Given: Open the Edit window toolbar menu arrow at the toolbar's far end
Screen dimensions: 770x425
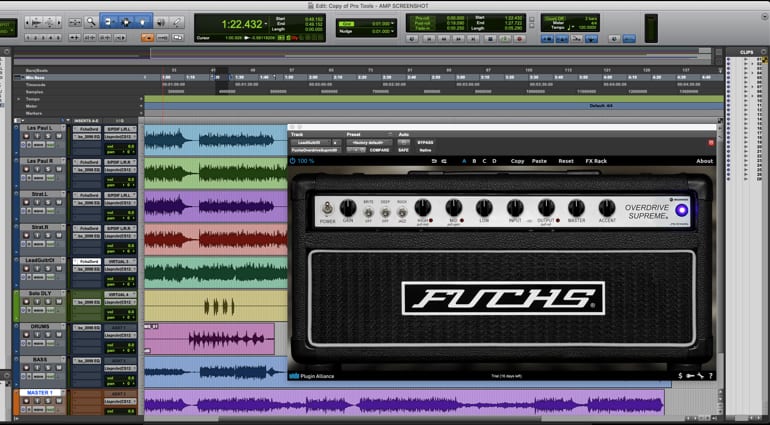Looking at the screenshot, I should [766, 17].
